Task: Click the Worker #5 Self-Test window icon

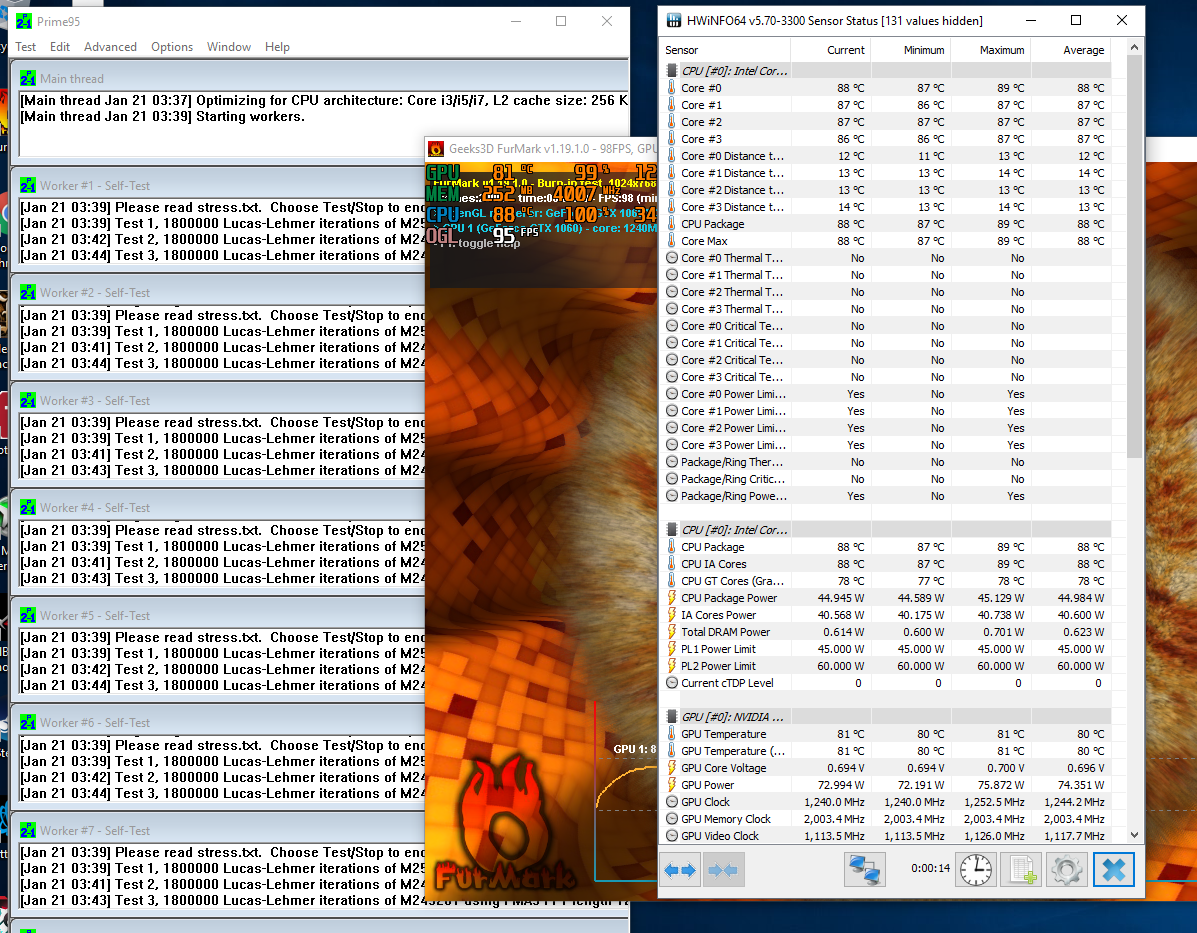Action: [x=28, y=615]
